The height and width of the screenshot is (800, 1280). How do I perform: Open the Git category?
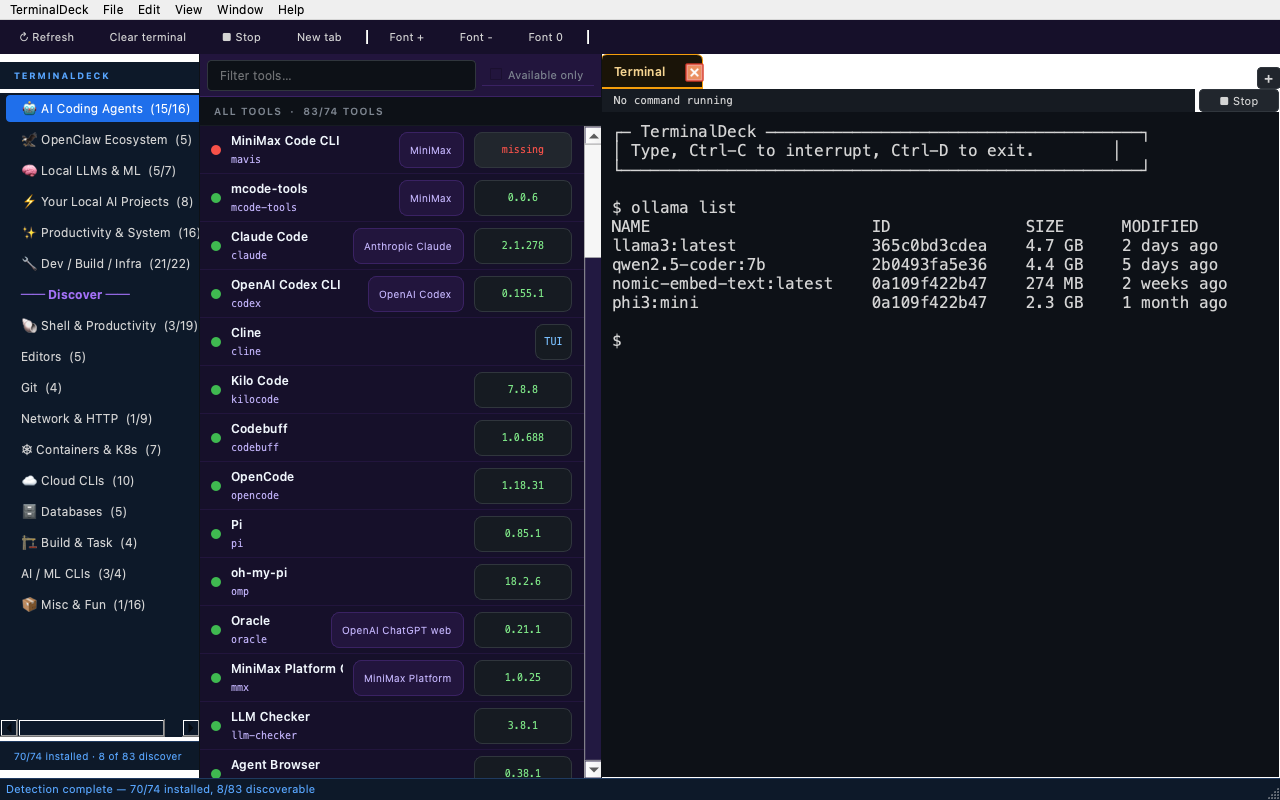point(100,387)
